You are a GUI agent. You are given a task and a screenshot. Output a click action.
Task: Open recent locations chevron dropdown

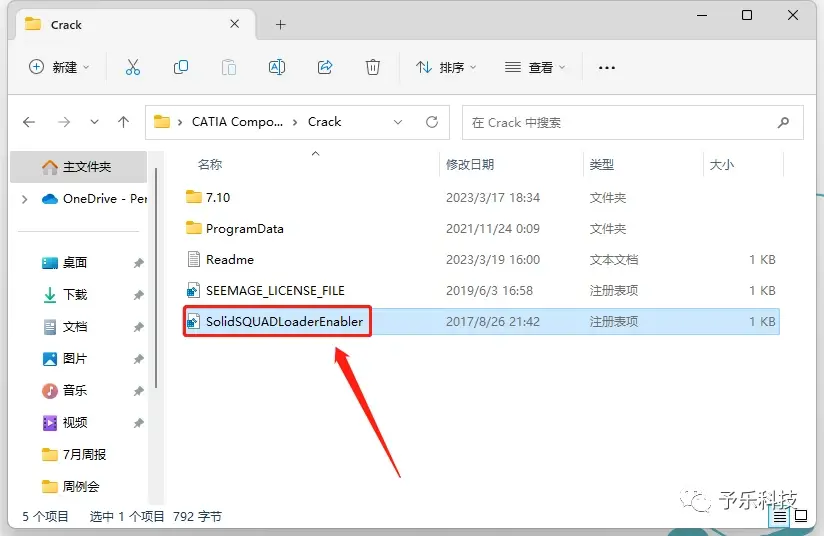pos(94,122)
